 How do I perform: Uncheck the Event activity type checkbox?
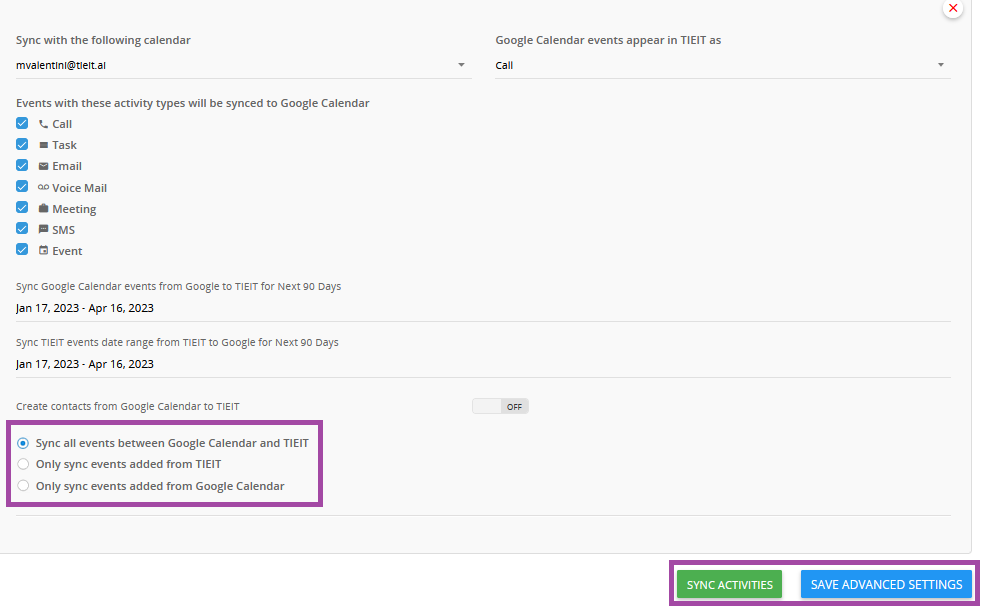point(22,250)
